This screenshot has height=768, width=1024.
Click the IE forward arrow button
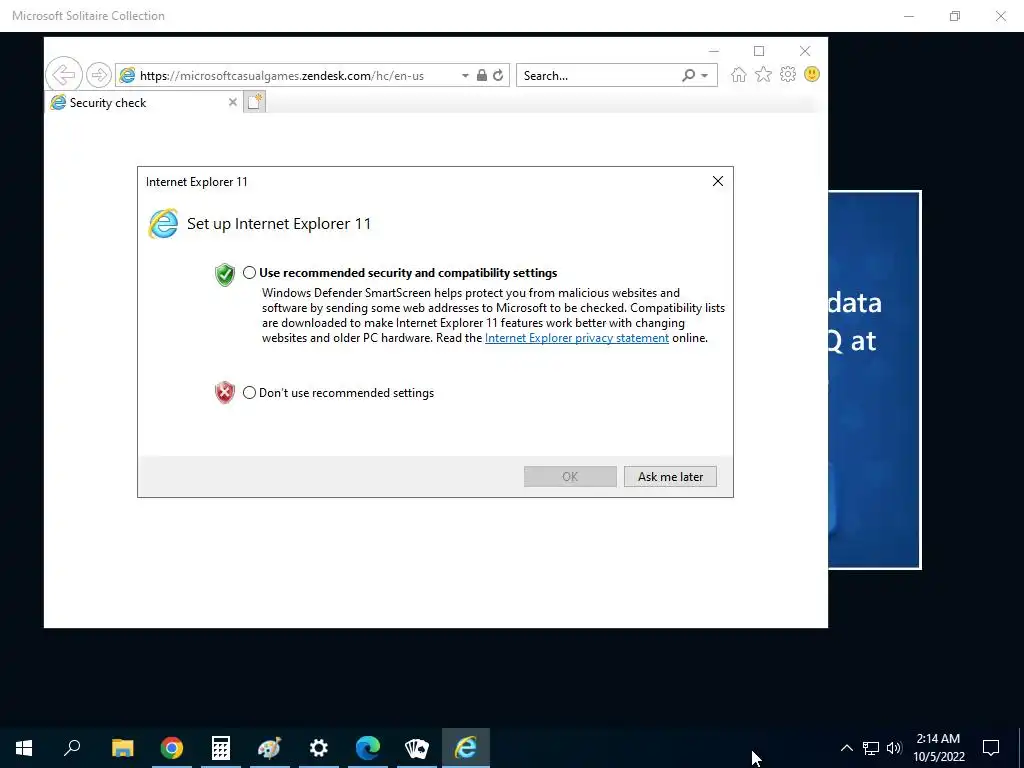click(99, 75)
